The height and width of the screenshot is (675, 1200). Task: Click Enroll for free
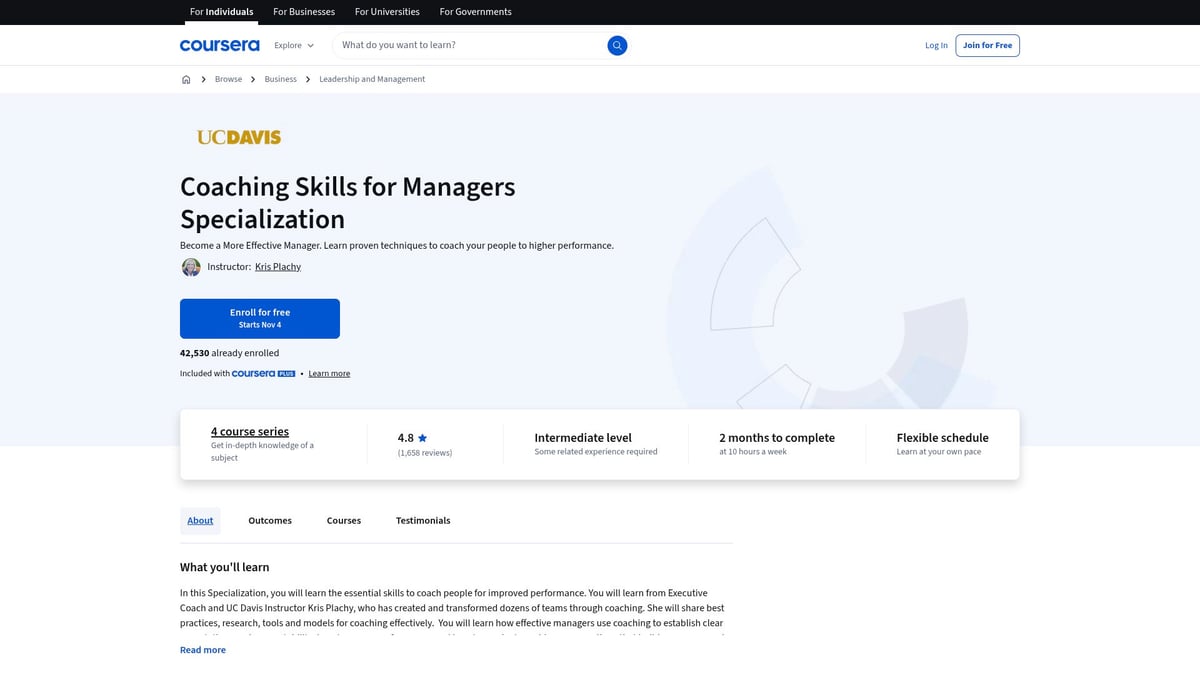coord(259,317)
